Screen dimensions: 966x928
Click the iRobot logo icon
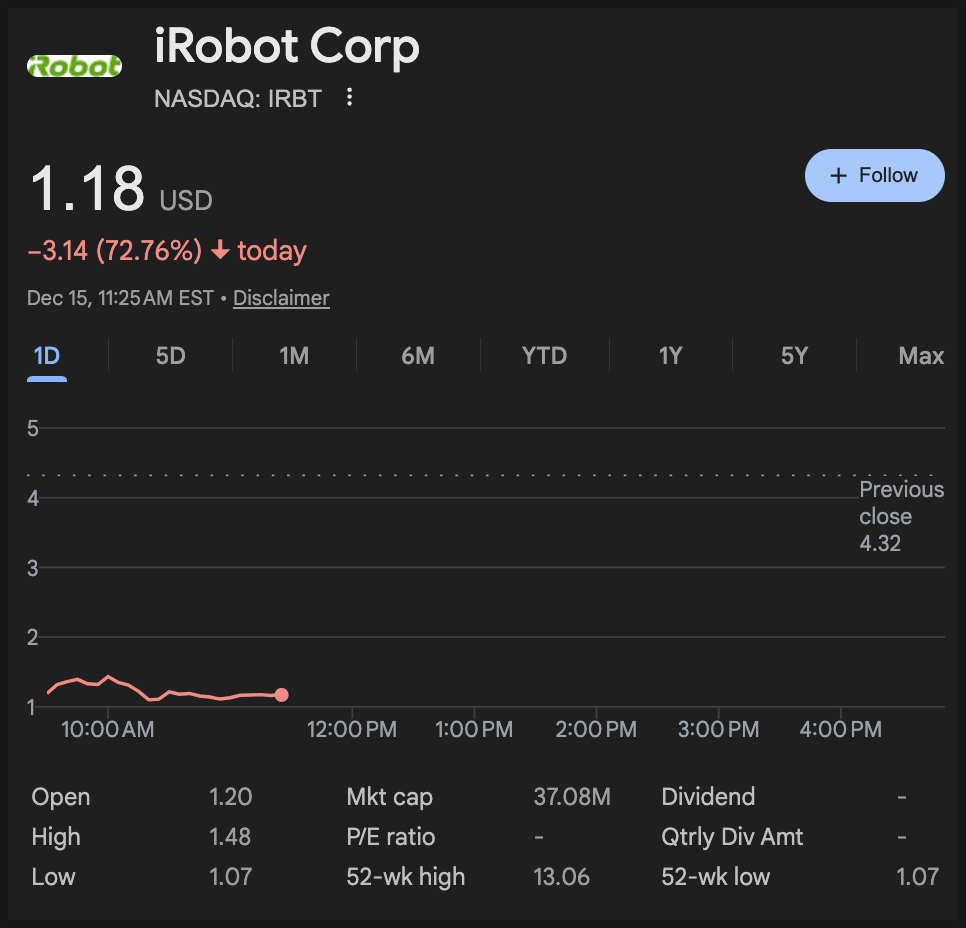(74, 66)
